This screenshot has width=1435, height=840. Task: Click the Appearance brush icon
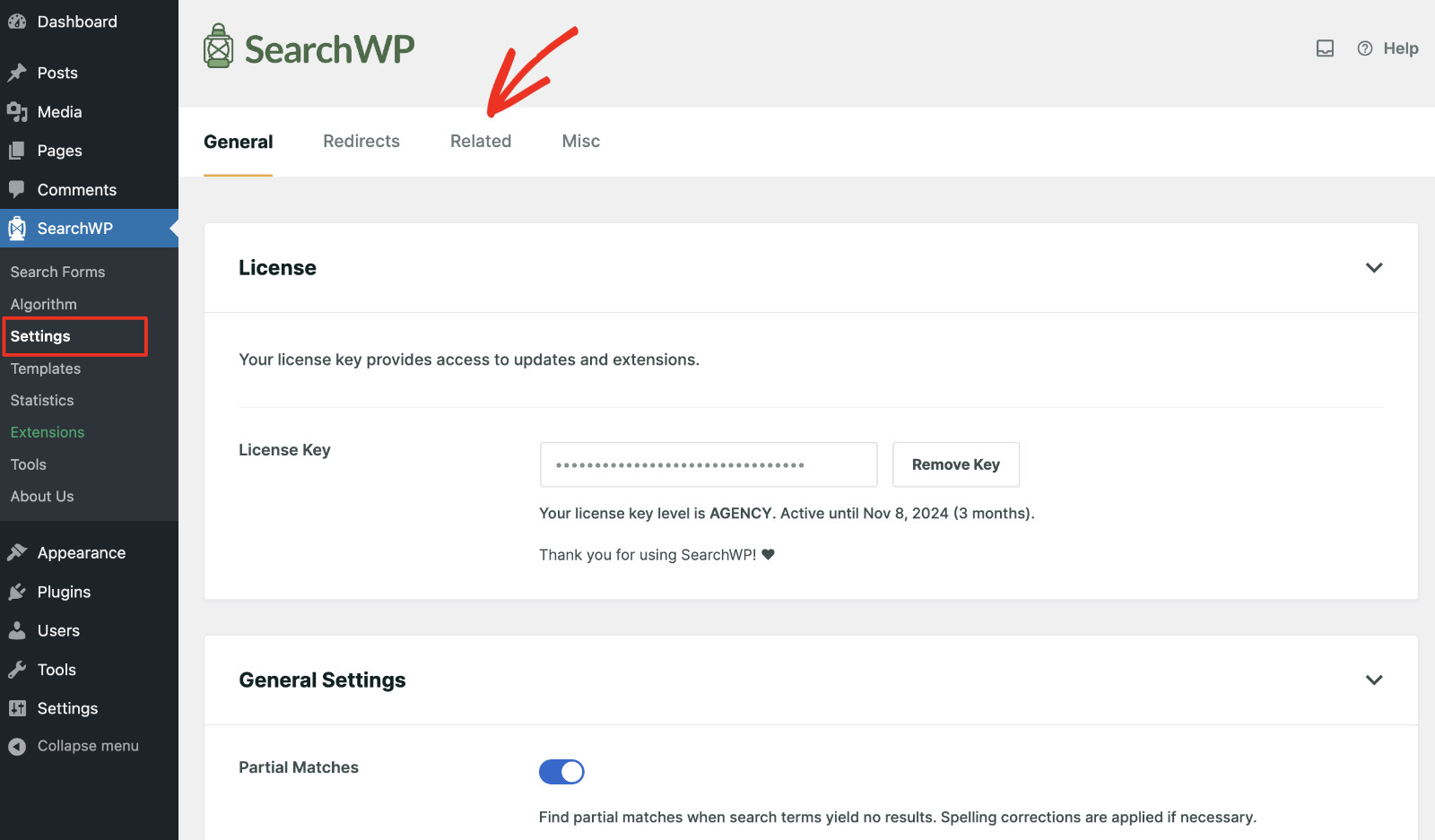[x=17, y=553]
